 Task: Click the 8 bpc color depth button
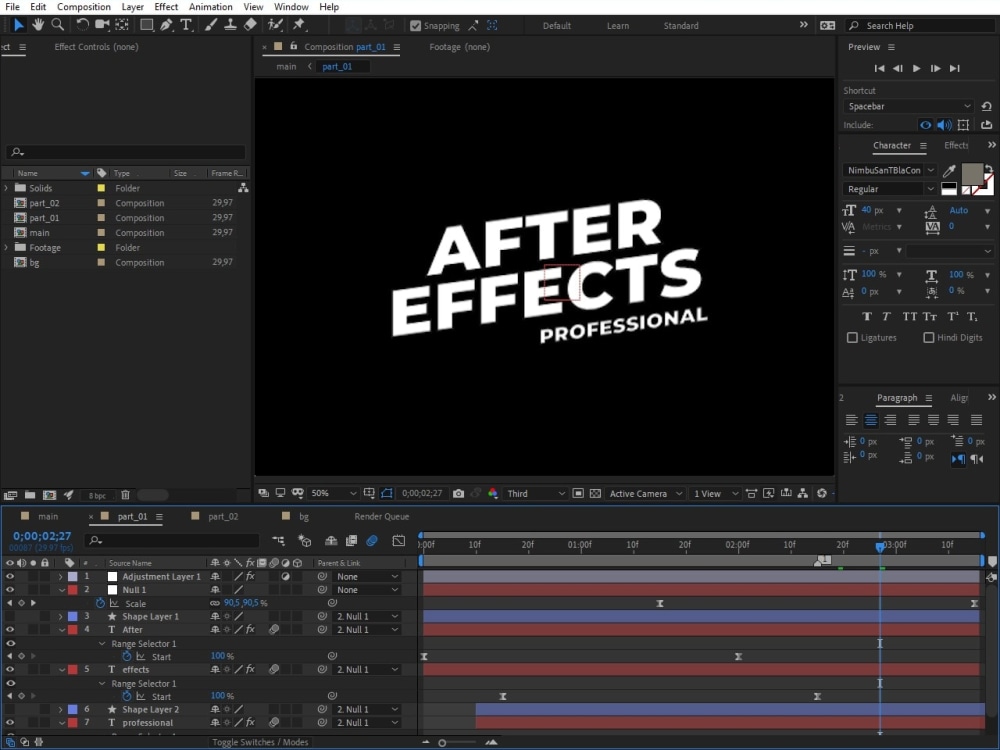(x=98, y=496)
